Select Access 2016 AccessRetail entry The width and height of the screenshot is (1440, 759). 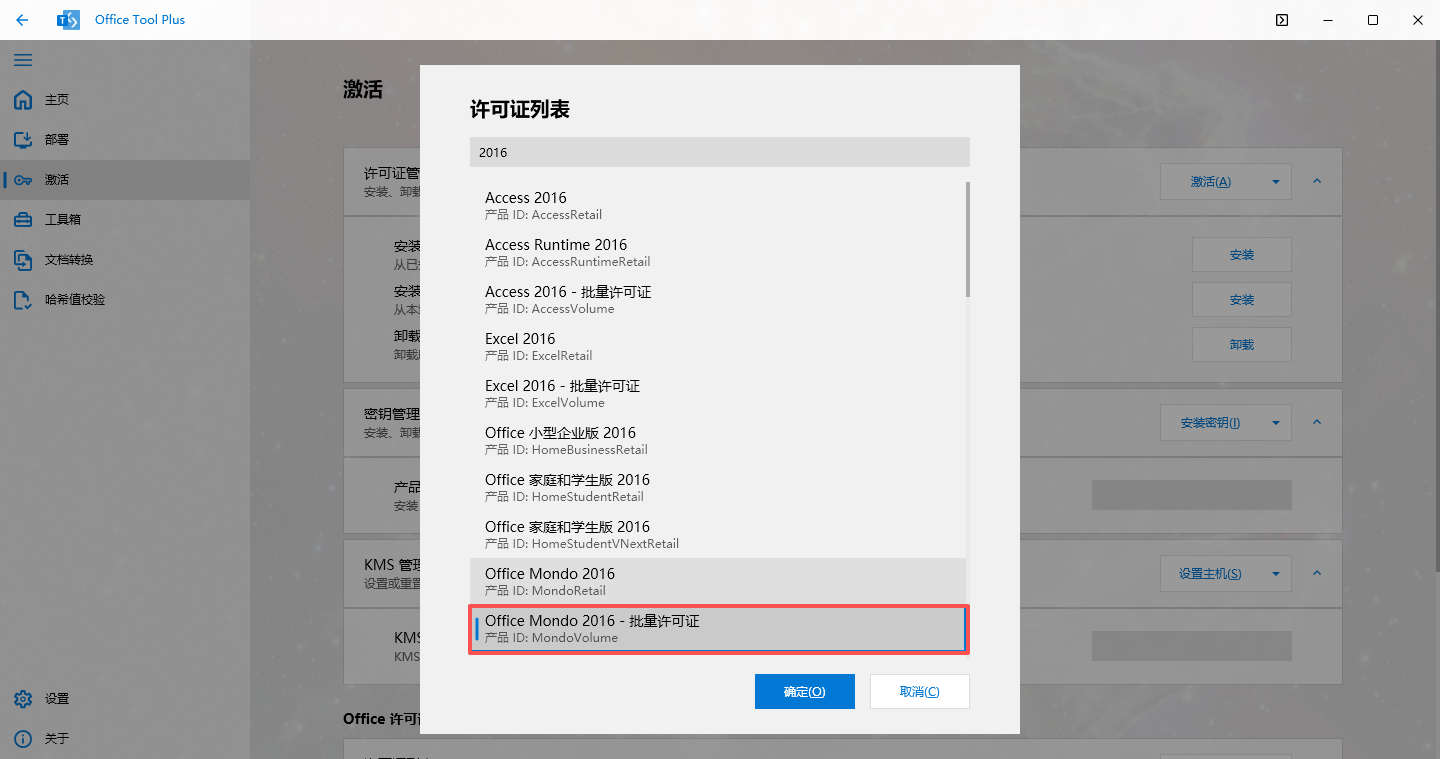point(718,206)
